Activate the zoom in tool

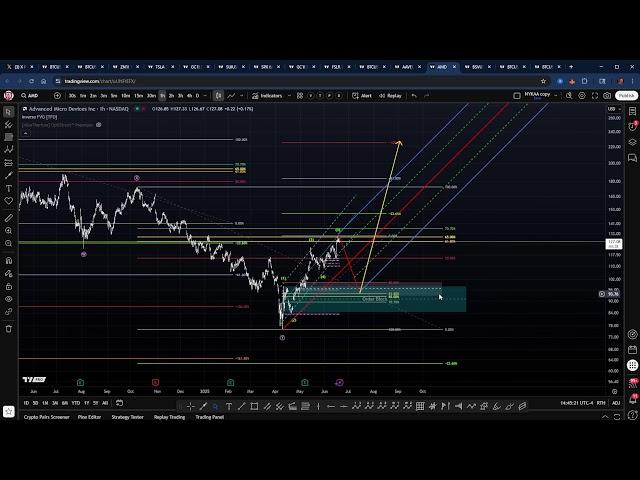pos(9,231)
